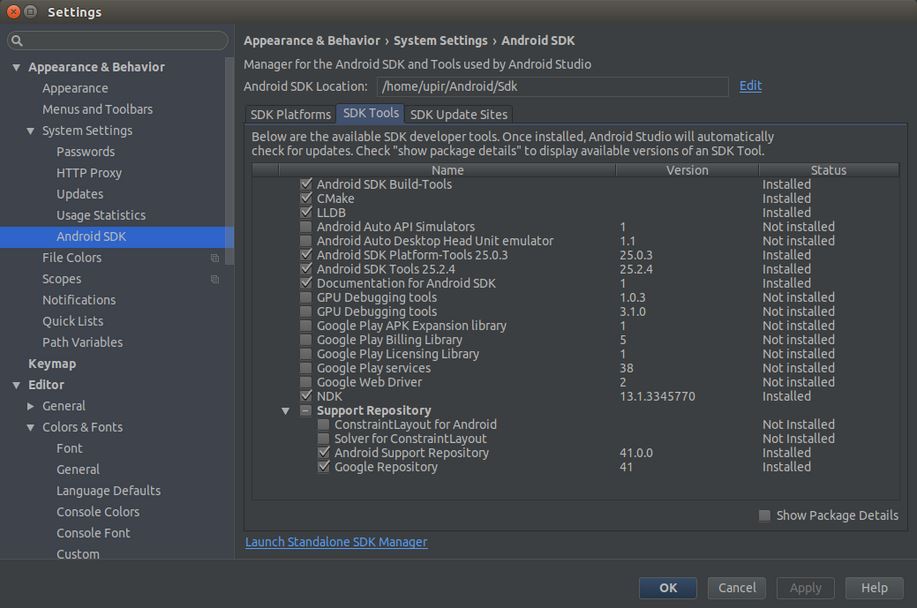Click the Apply button
Screen dimensions: 917x608
[x=805, y=588]
